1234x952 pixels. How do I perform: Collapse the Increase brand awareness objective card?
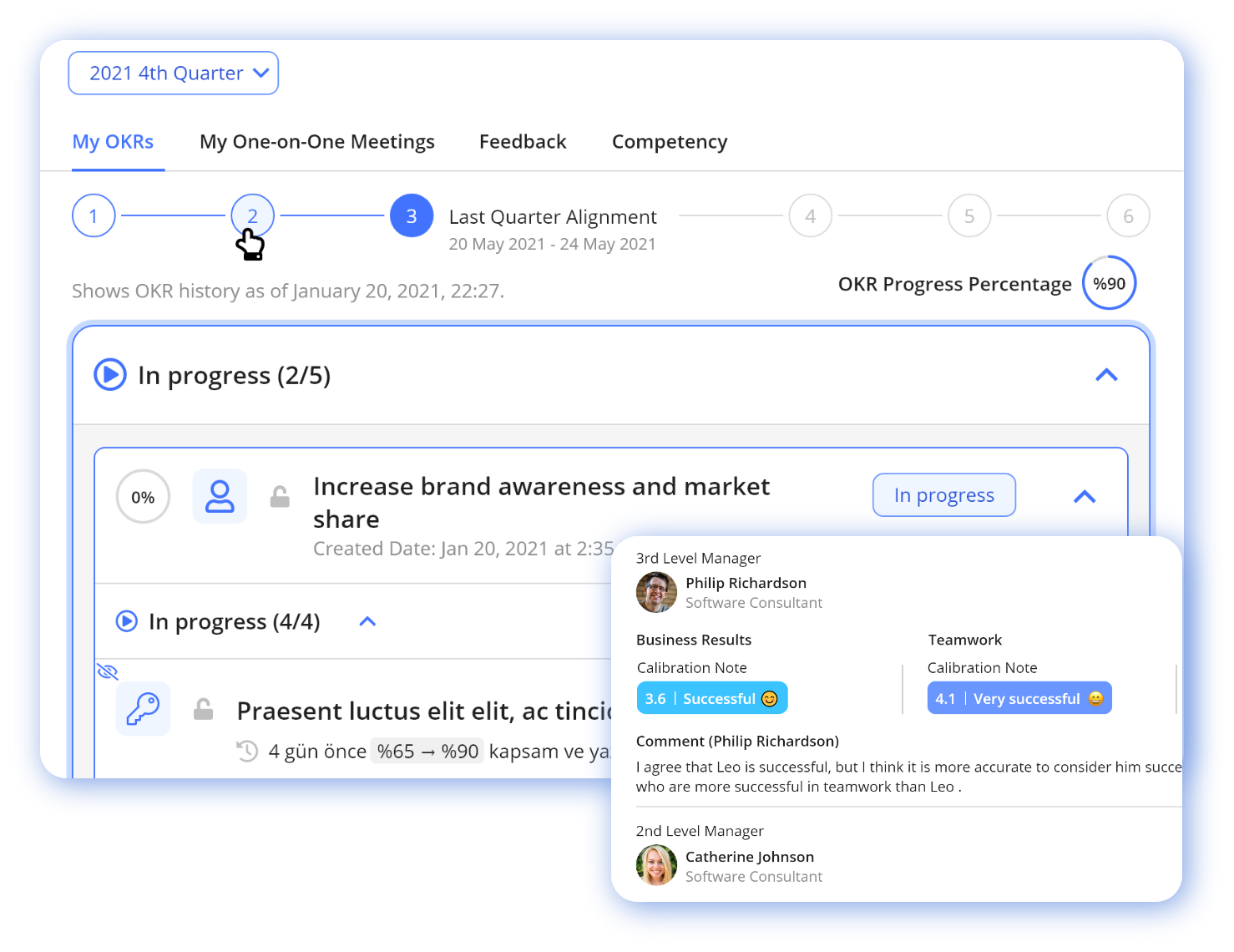coord(1085,497)
